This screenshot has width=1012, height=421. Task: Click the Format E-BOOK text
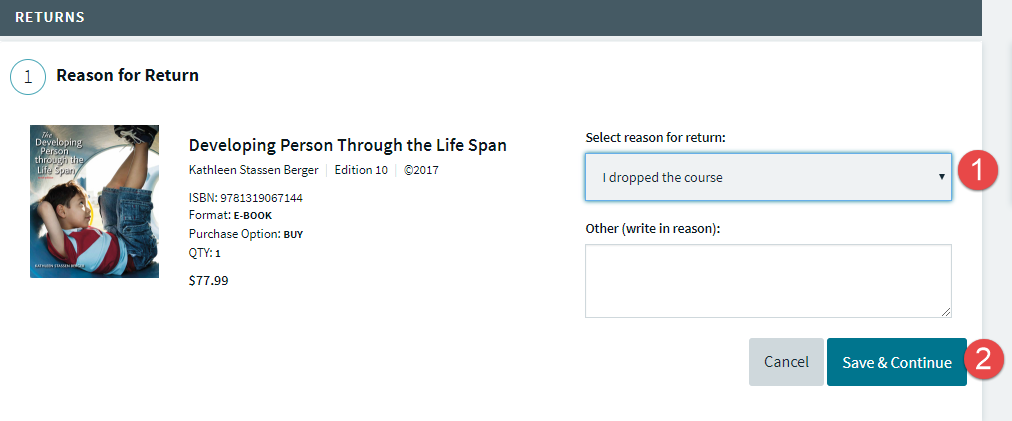[230, 215]
